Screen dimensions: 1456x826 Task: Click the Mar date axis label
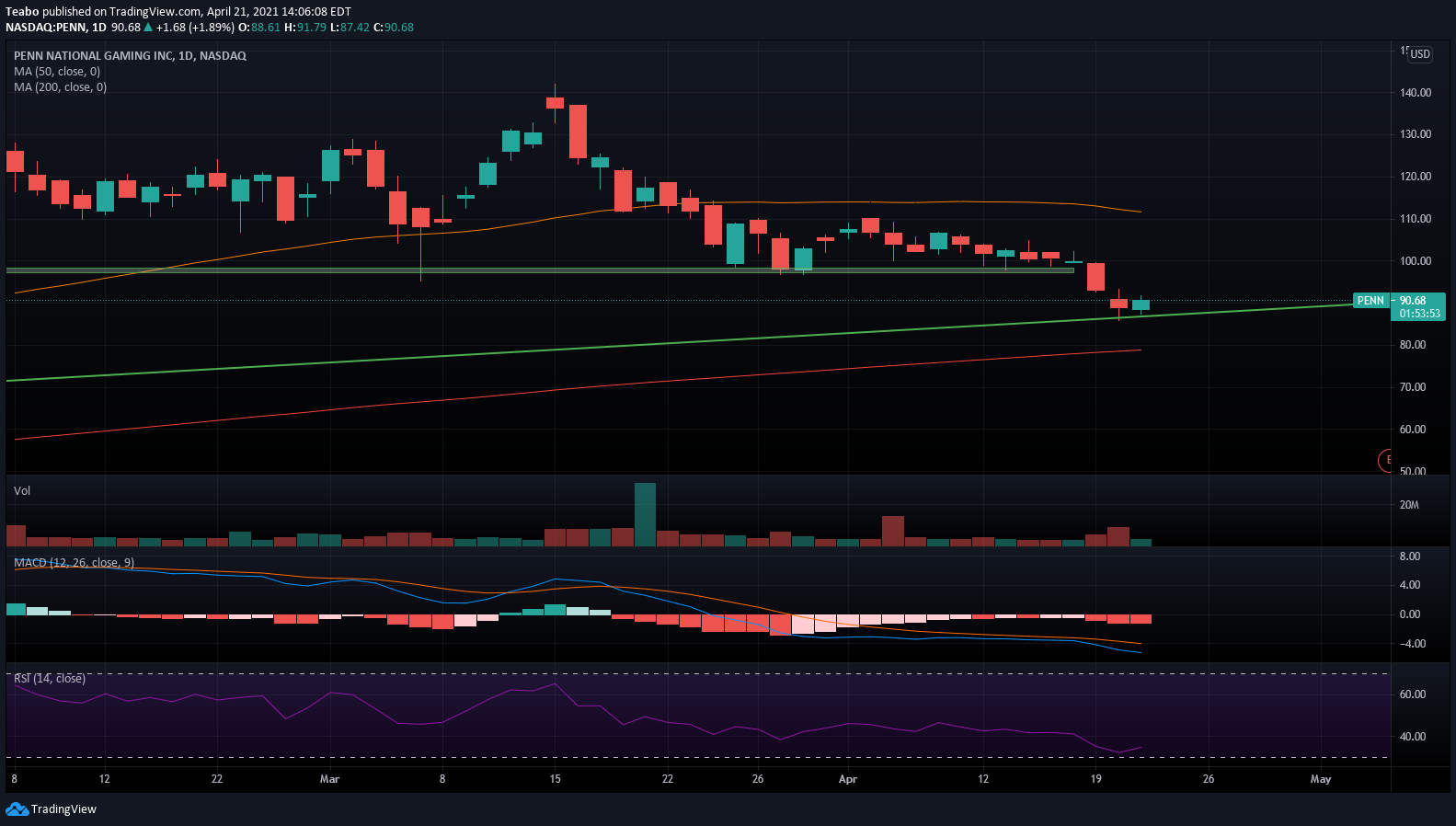(x=329, y=779)
